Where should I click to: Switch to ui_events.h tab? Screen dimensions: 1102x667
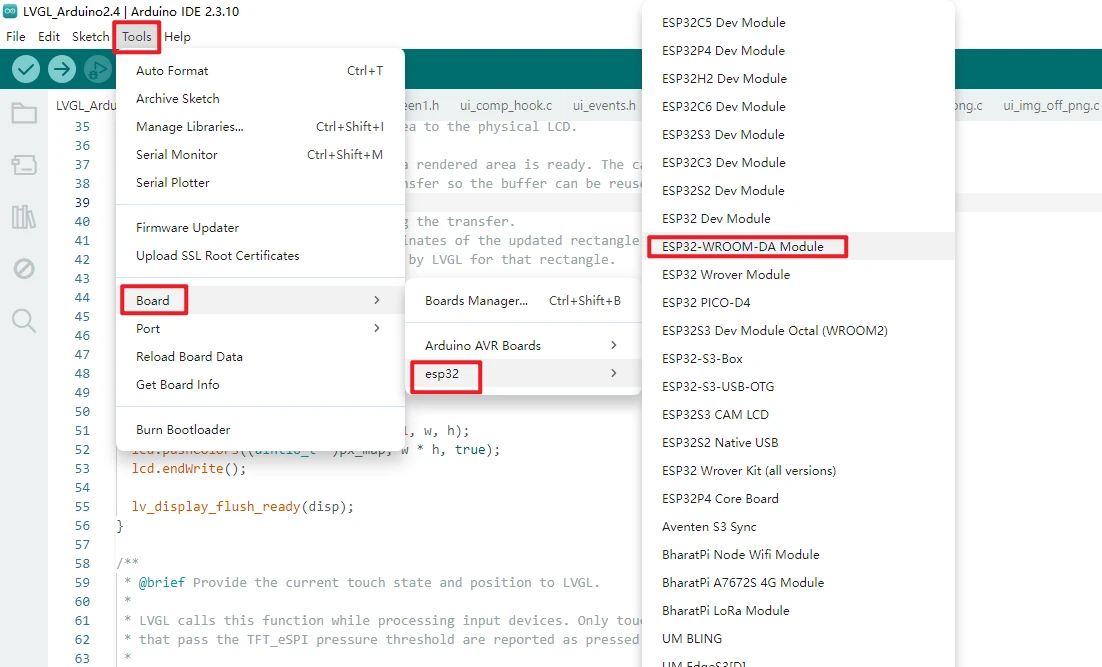(x=604, y=105)
